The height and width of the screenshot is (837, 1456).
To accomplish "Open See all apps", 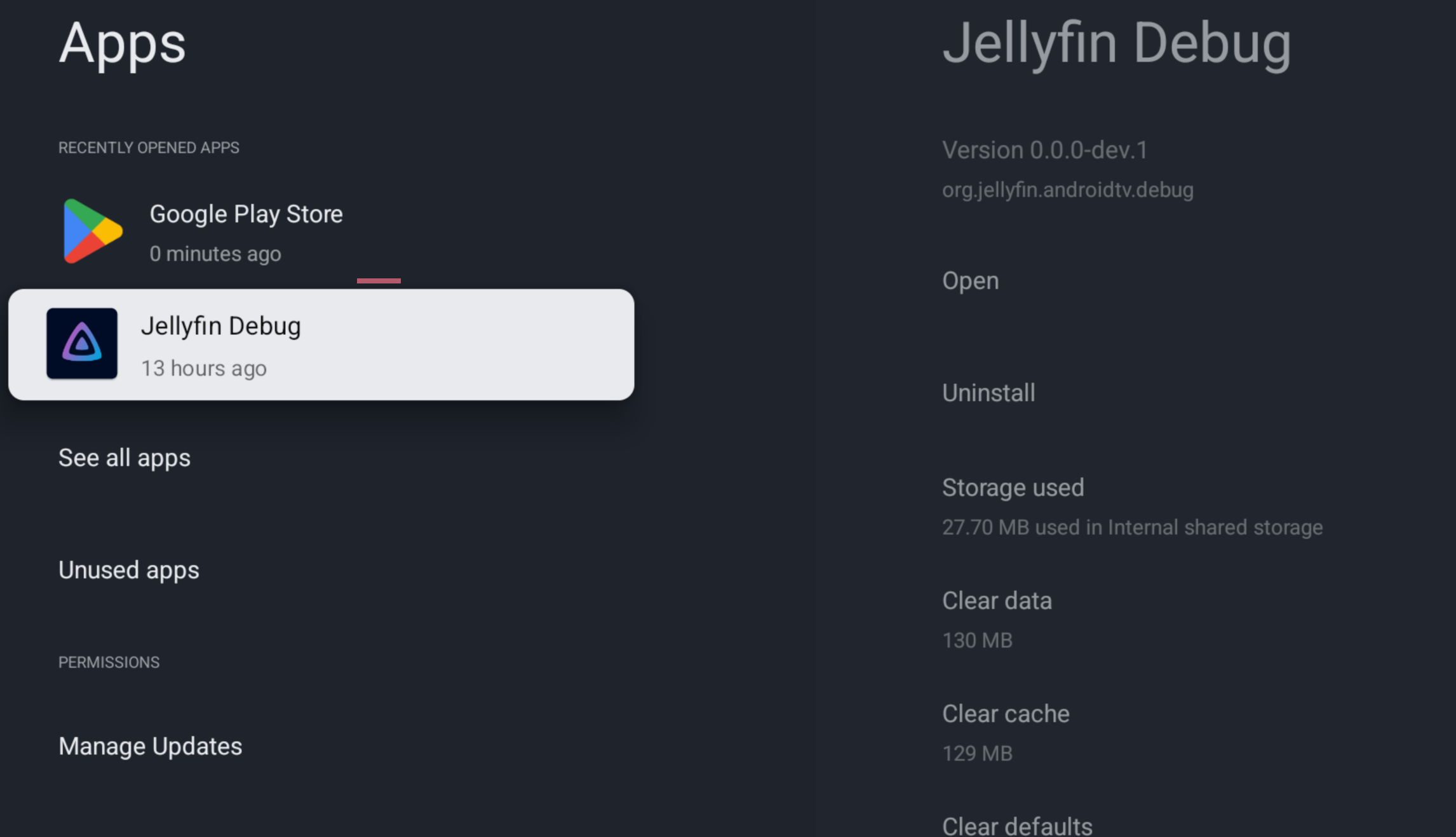I will pos(125,458).
